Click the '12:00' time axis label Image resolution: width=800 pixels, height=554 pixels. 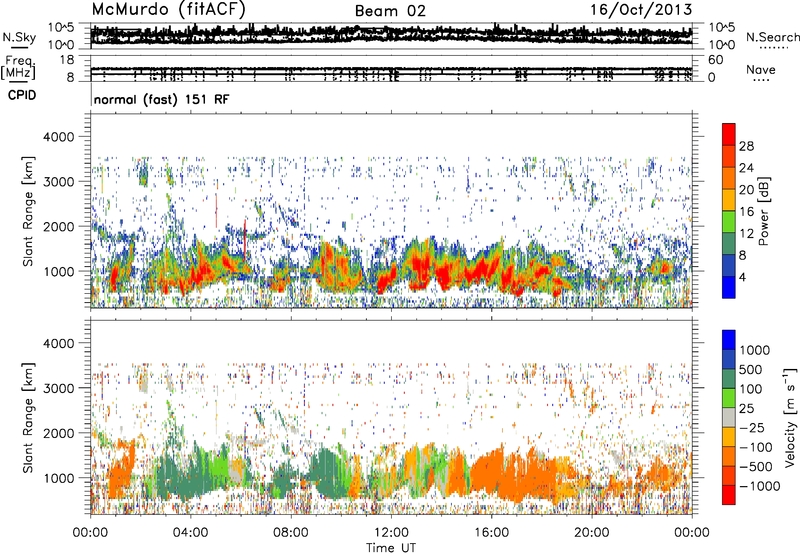coord(391,533)
